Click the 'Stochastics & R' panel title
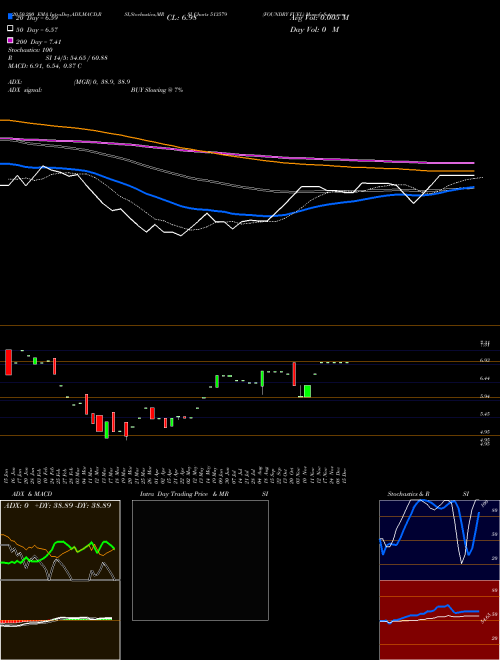Viewport: 500px width, 660px height. pyautogui.click(x=409, y=494)
